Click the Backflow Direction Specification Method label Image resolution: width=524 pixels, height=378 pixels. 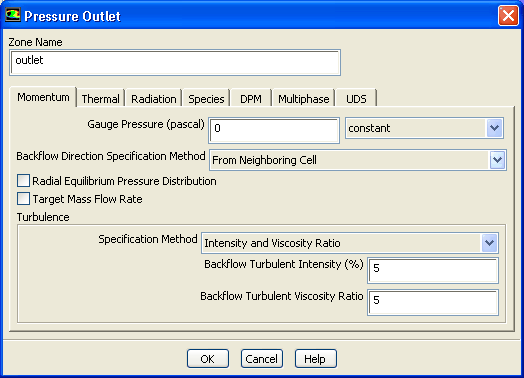[111, 156]
